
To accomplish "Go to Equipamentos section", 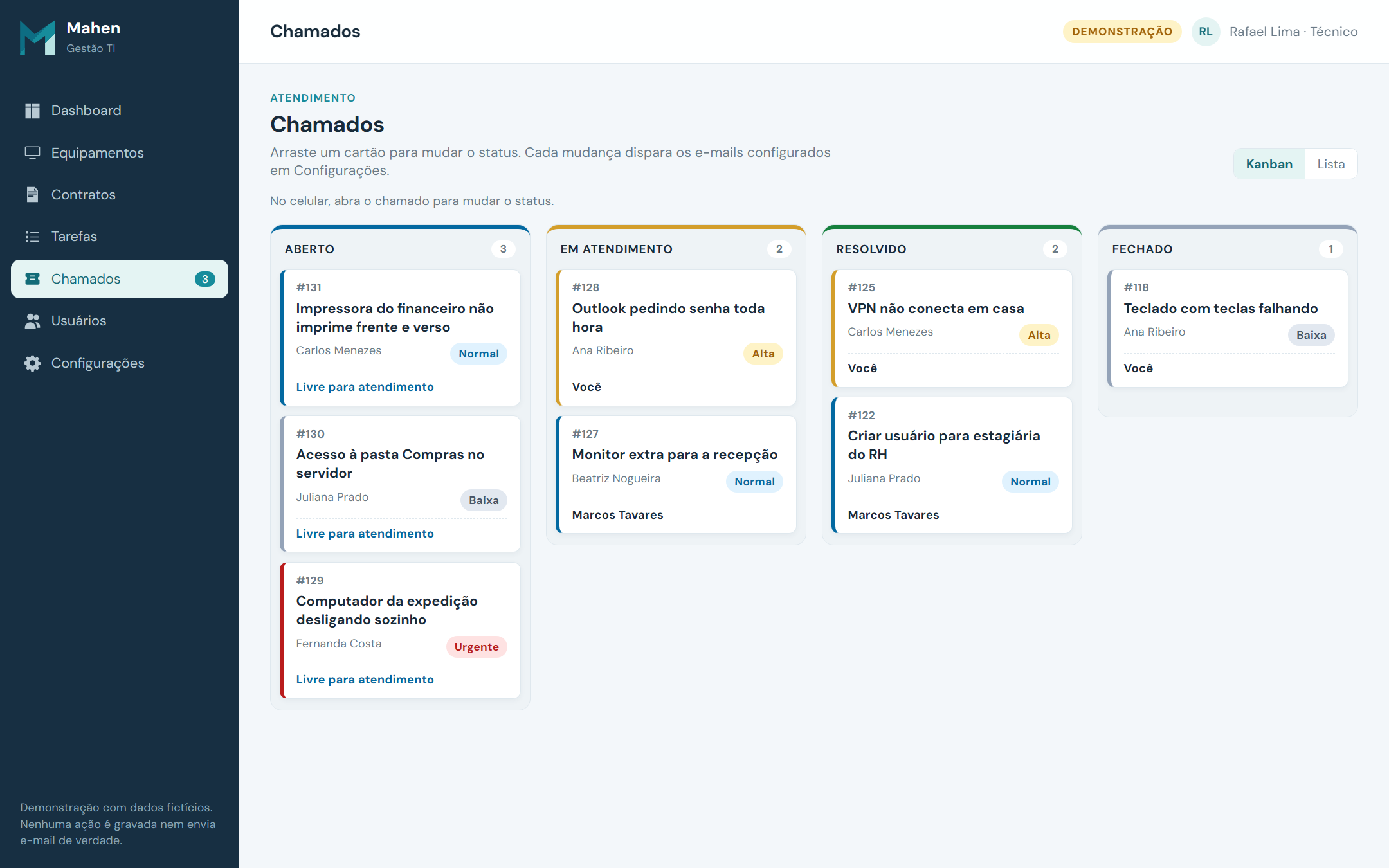I will (120, 152).
